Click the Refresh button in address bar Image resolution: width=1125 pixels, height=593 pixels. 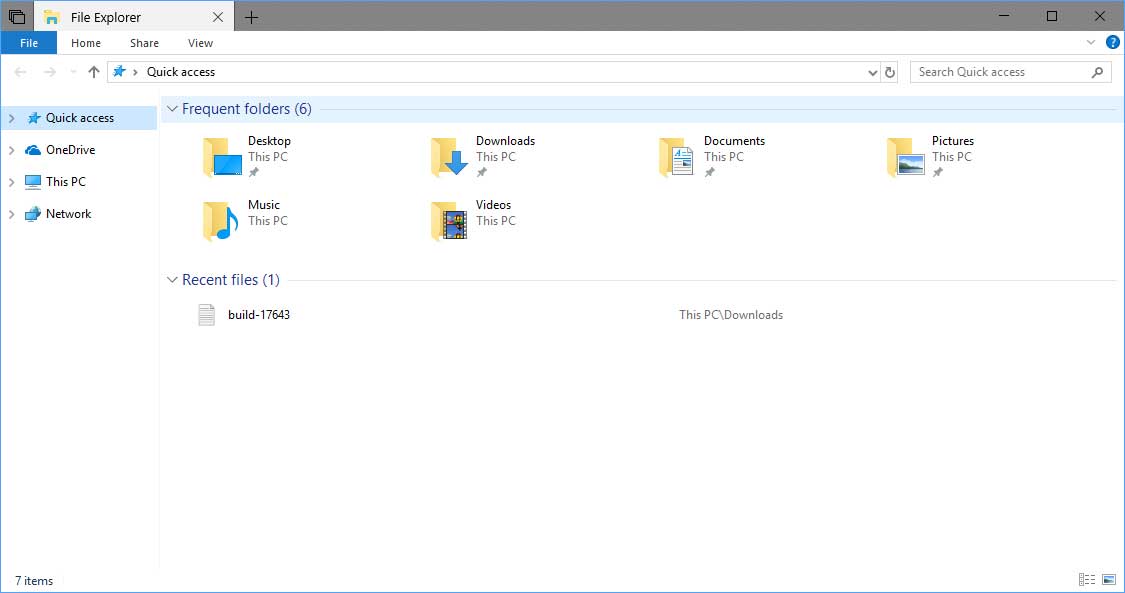click(891, 72)
